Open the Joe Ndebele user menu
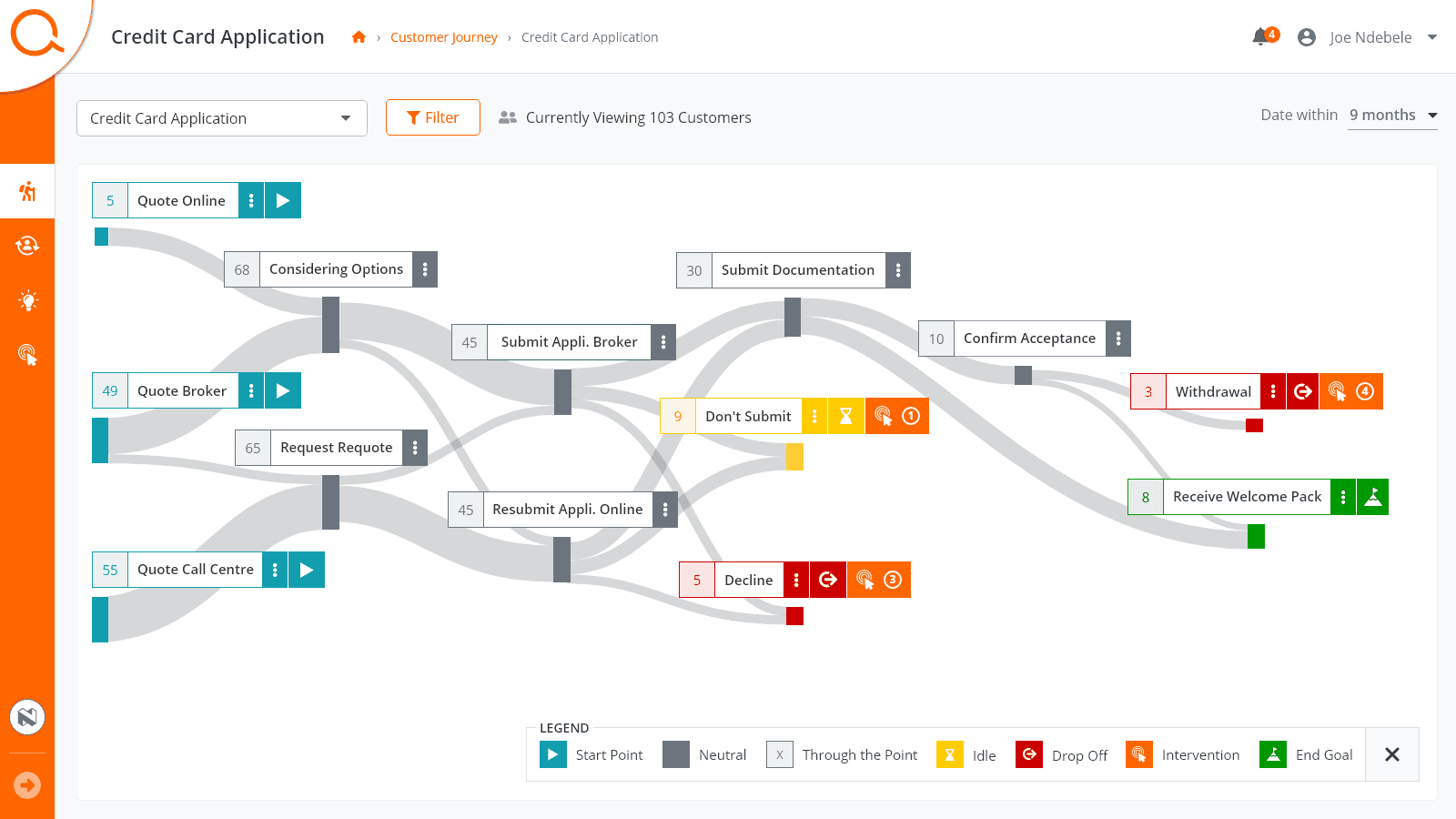The width and height of the screenshot is (1456, 819). point(1370,37)
